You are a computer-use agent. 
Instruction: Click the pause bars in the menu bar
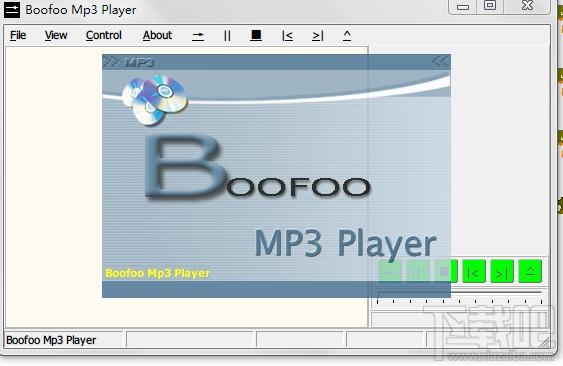[x=227, y=36]
